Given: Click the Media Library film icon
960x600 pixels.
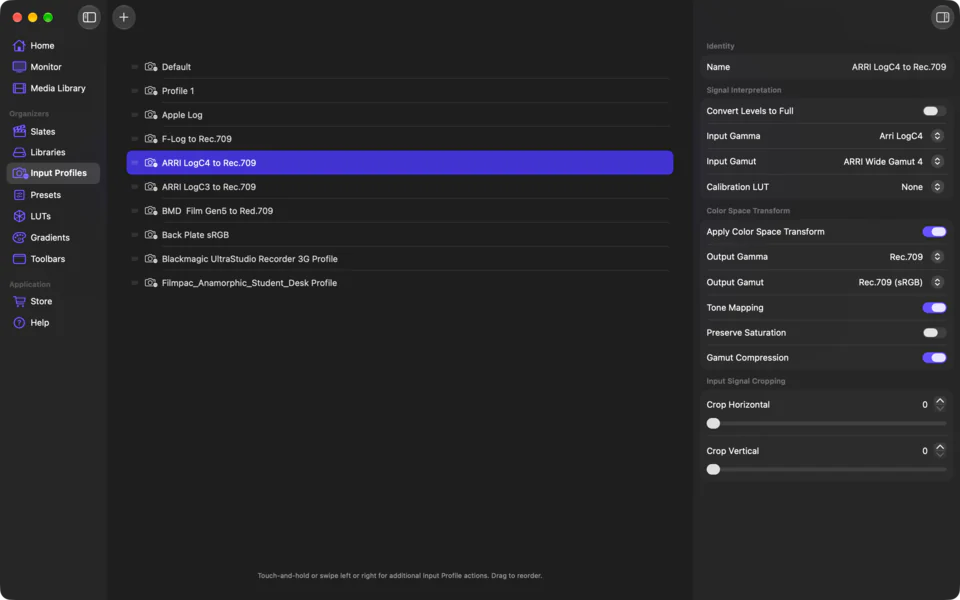Looking at the screenshot, I should click(x=20, y=88).
